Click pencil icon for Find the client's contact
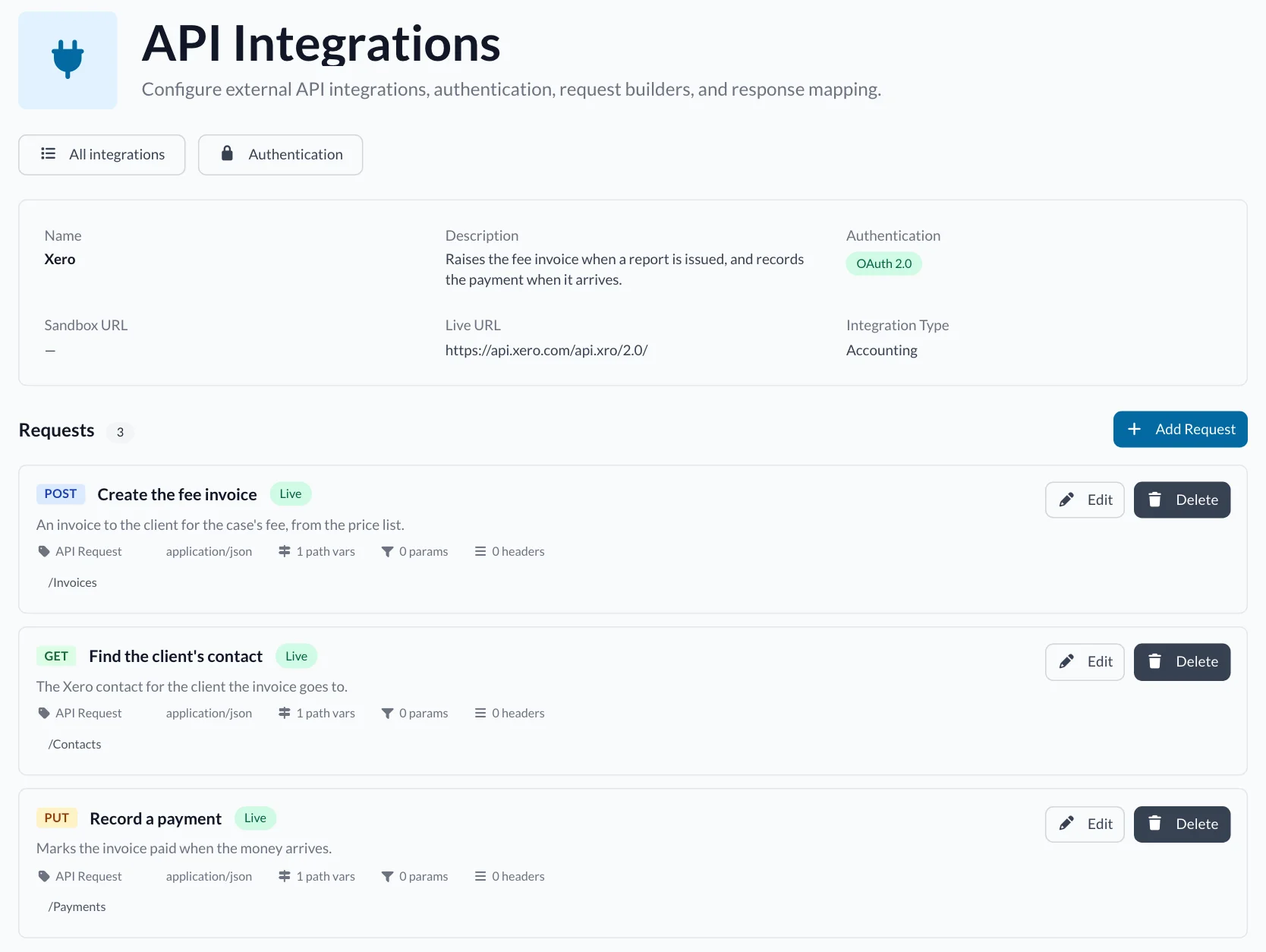This screenshot has height=952, width=1266. tap(1066, 661)
